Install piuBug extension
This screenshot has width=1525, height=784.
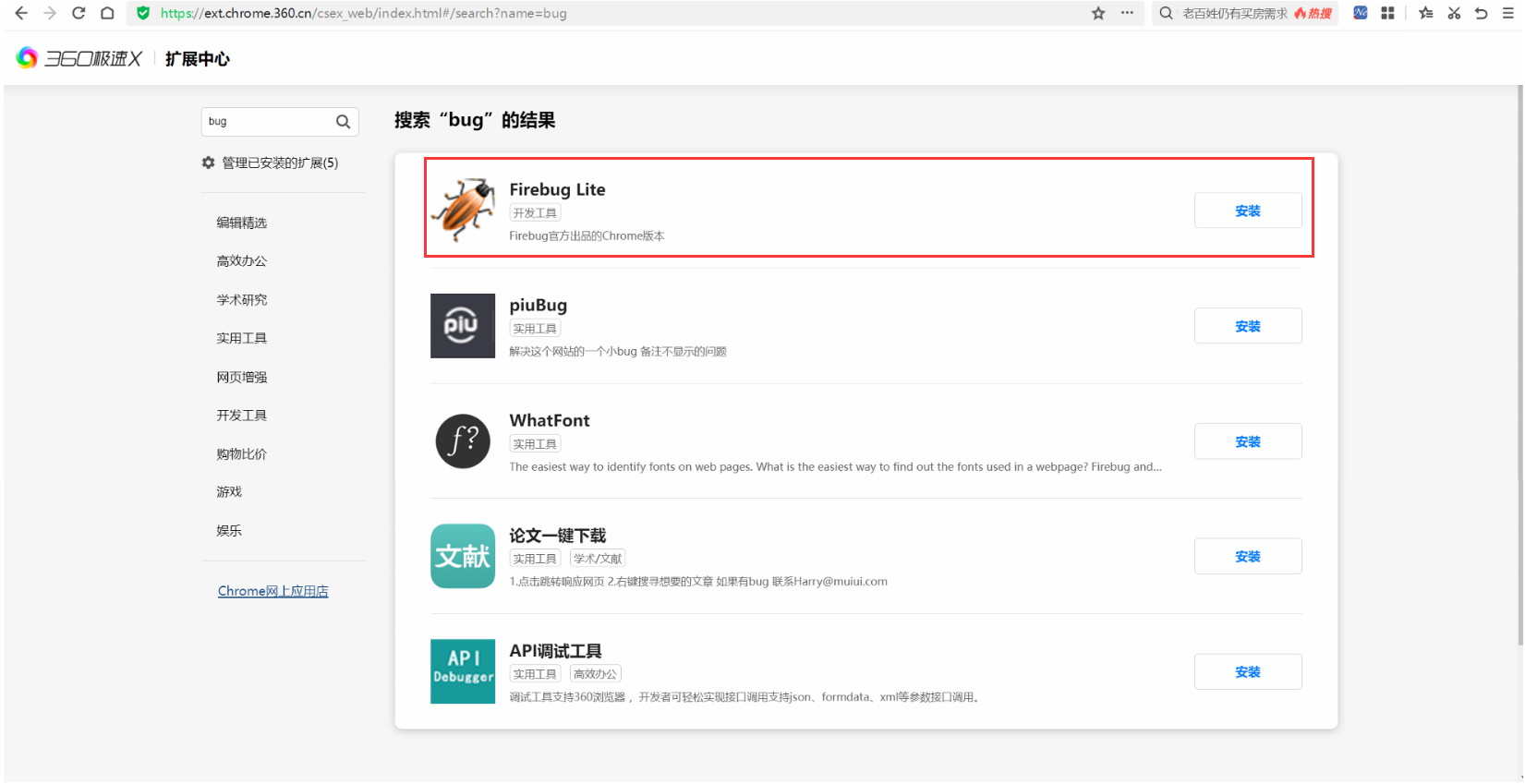pos(1248,326)
